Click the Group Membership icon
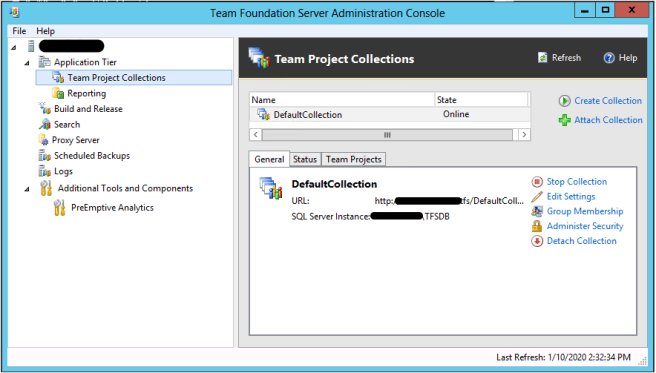The height and width of the screenshot is (373, 656). pyautogui.click(x=537, y=211)
